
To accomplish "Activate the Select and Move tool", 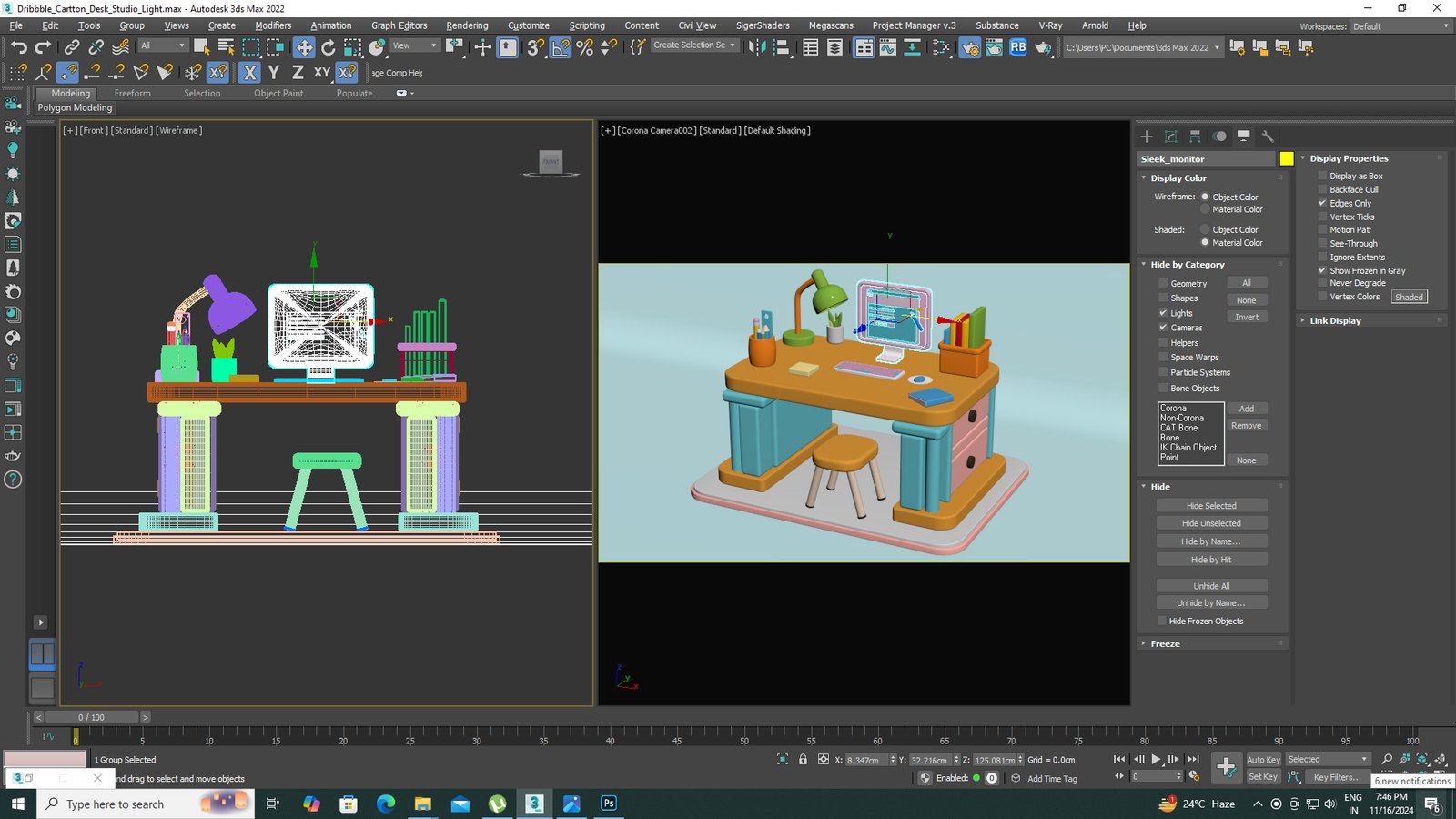I will 304,47.
